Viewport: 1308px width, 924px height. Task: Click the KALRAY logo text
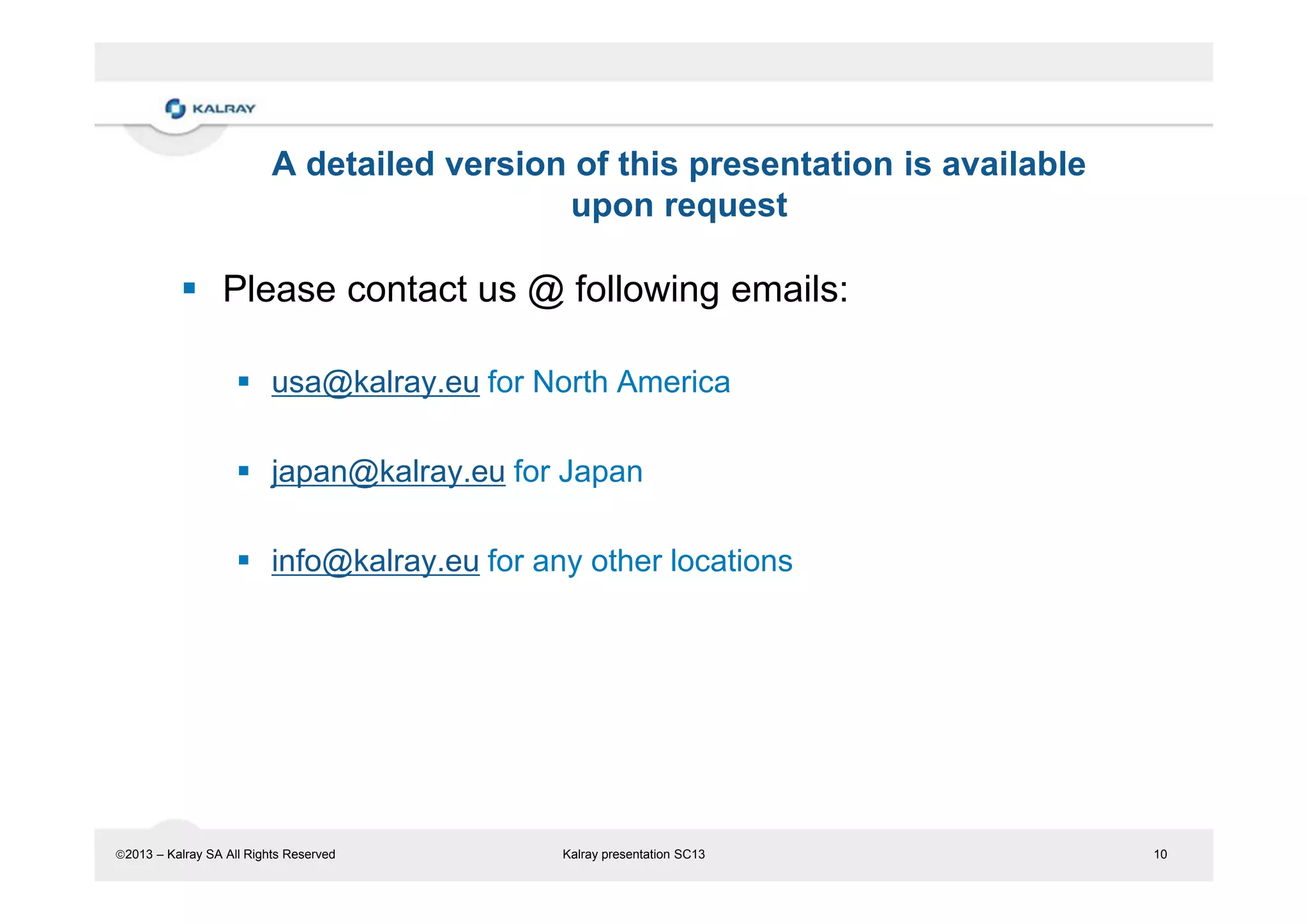[224, 109]
